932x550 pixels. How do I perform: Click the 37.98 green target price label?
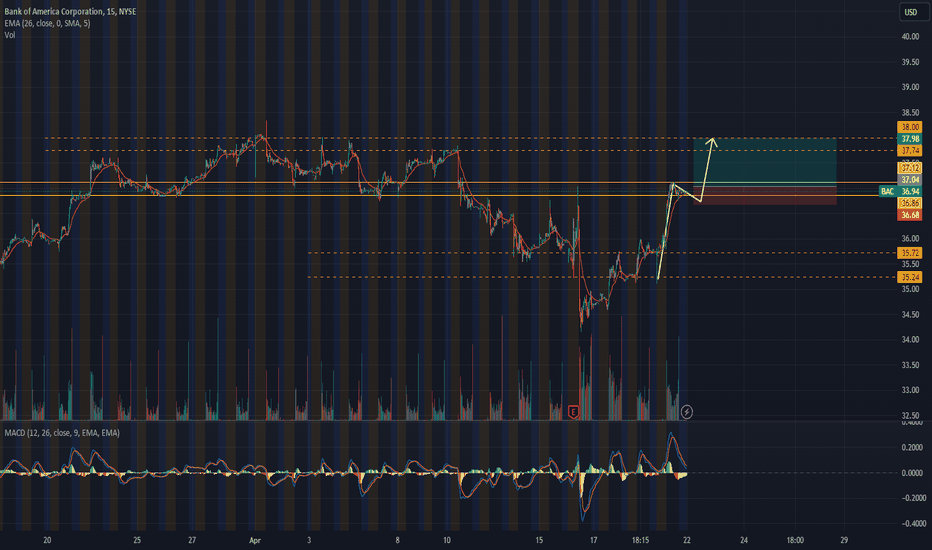(909, 139)
